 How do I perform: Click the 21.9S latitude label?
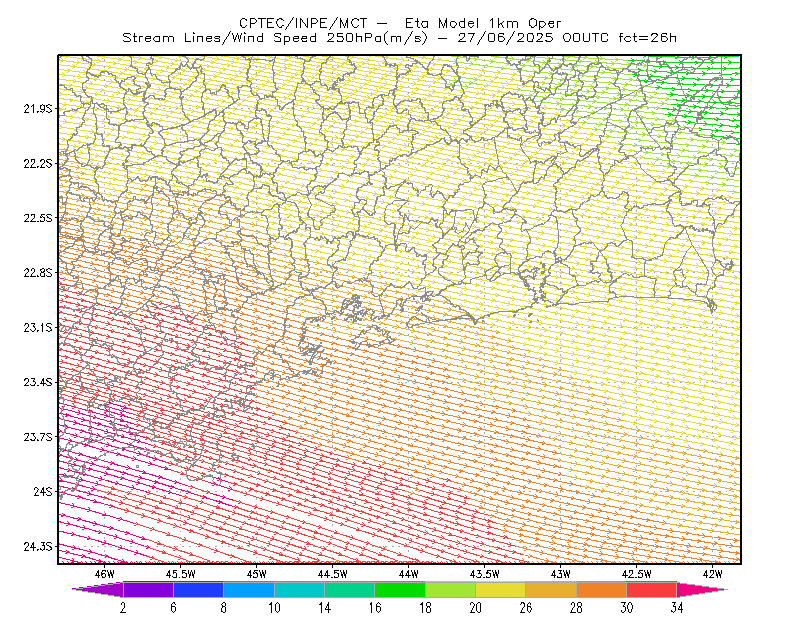point(37,109)
